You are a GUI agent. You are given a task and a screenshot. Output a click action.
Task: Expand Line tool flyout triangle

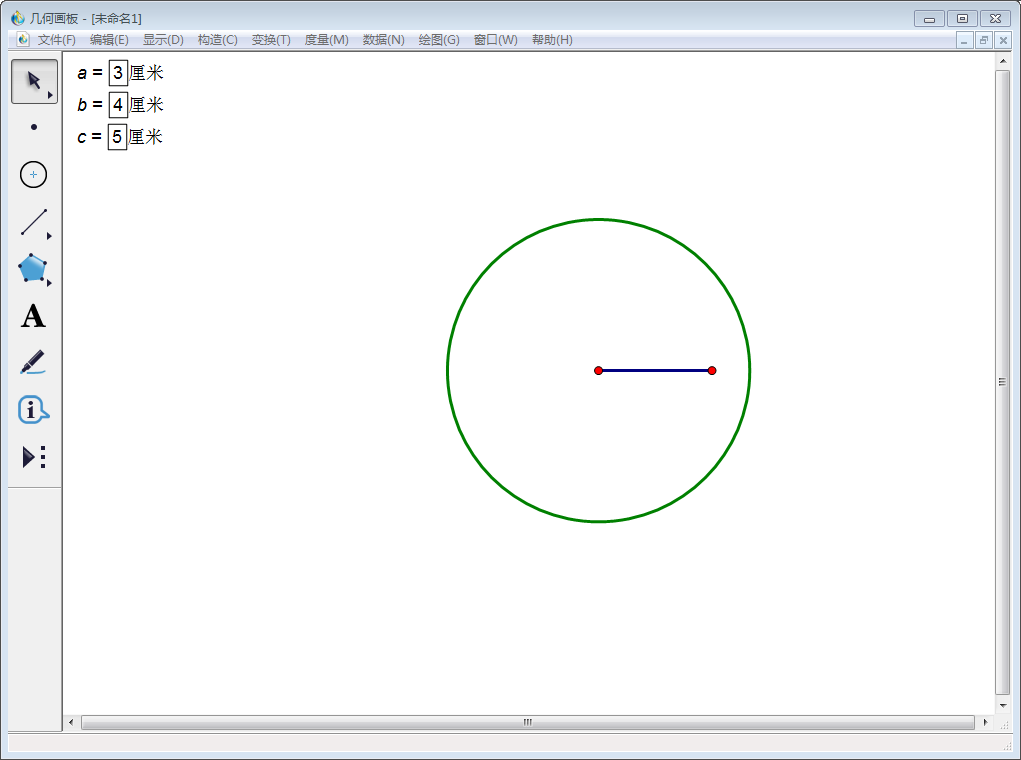coord(49,236)
